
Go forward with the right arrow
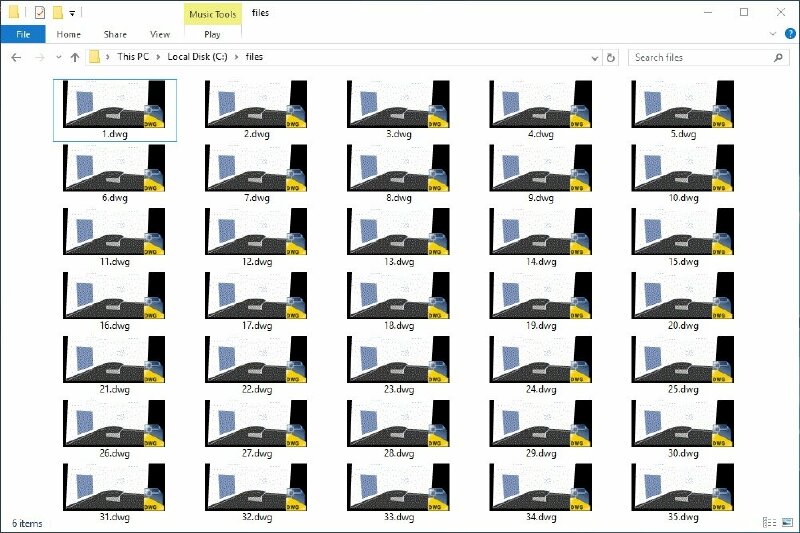[39, 57]
